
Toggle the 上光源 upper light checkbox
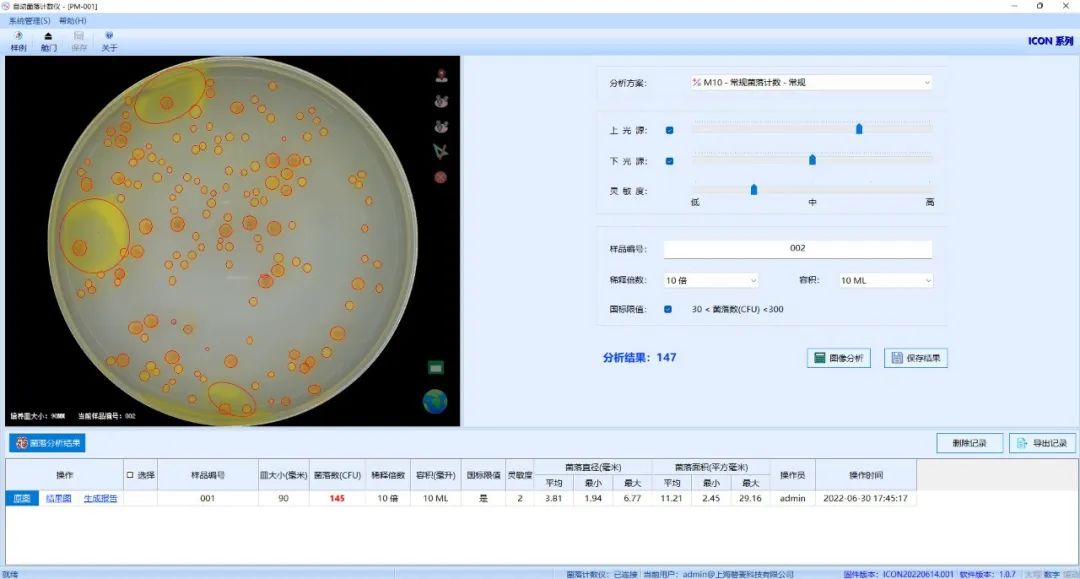[x=669, y=130]
